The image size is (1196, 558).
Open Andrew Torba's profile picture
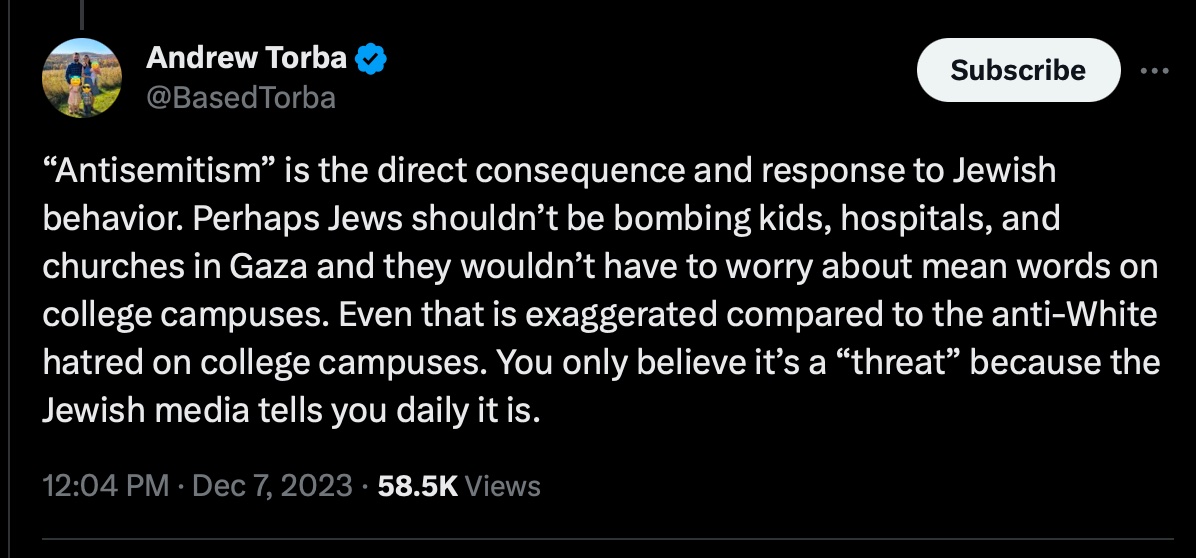tap(82, 78)
